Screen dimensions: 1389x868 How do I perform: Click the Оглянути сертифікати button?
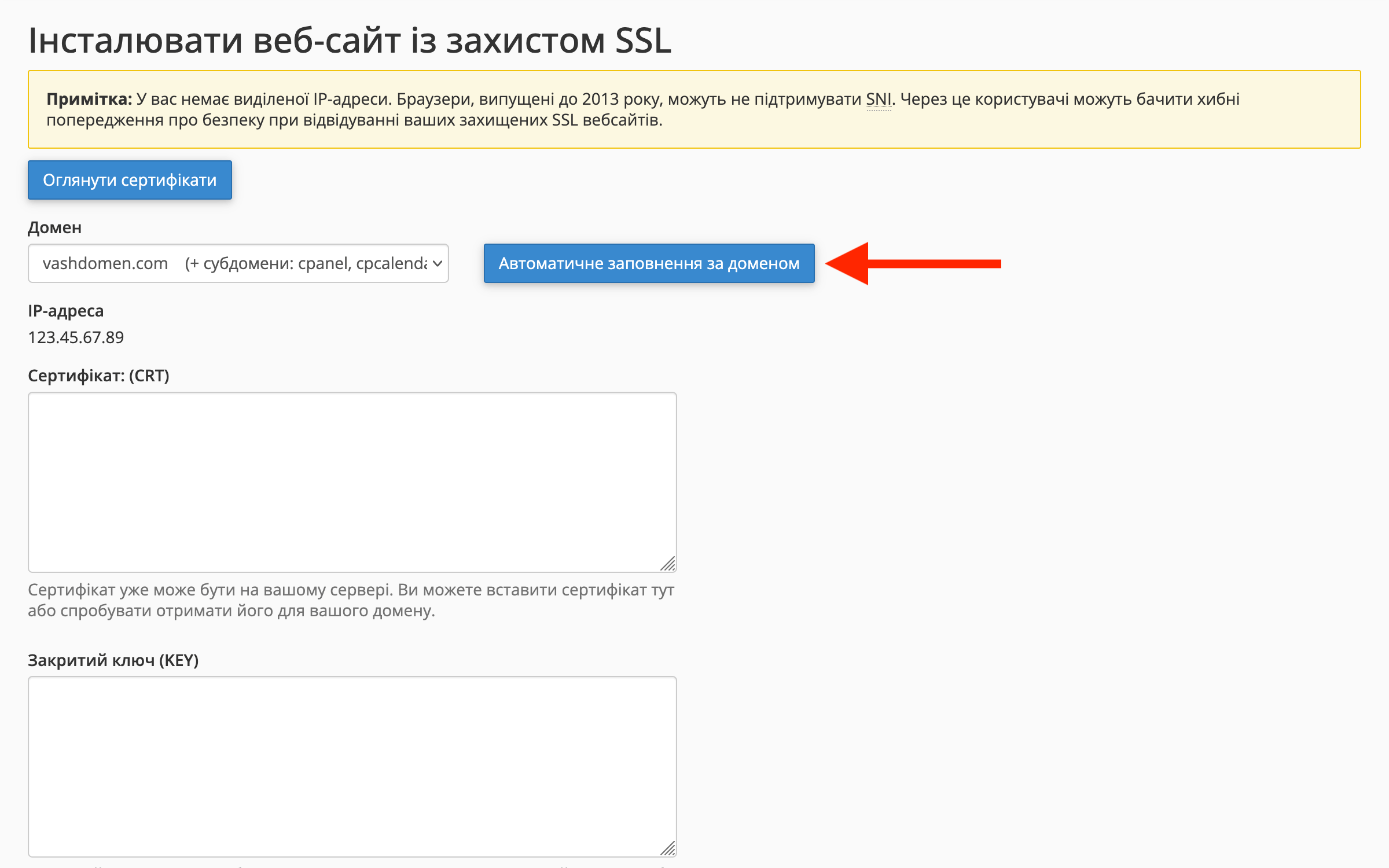pyautogui.click(x=129, y=180)
